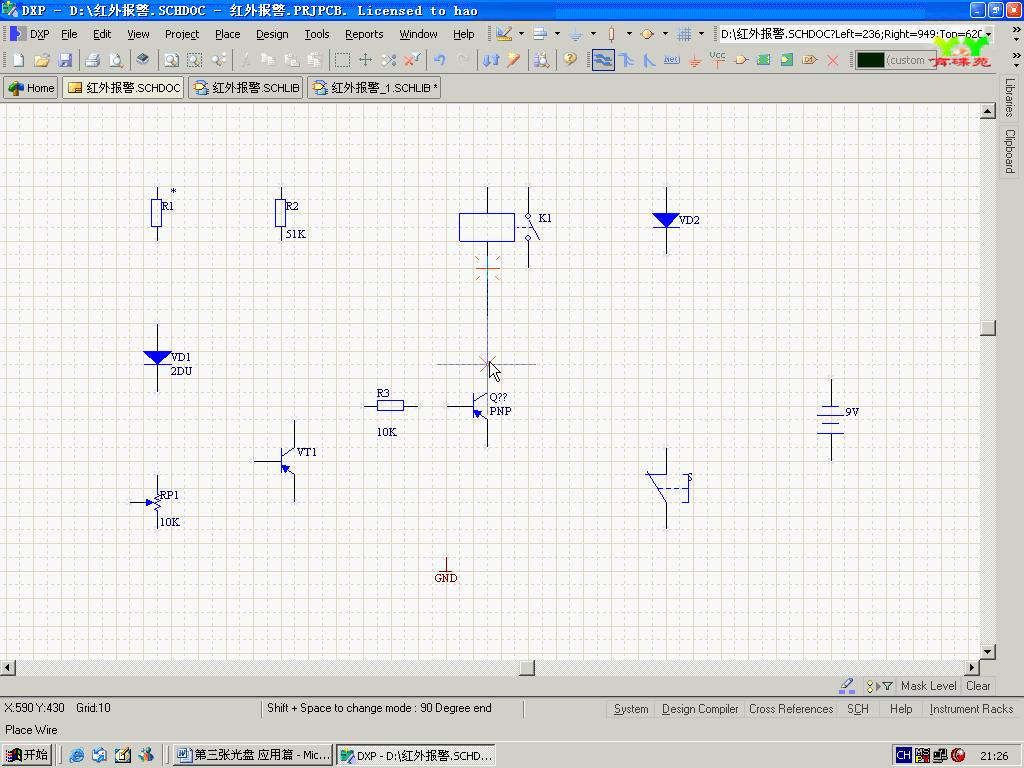1024x768 pixels.
Task: Click the select inside area dashed rectangle
Action: coord(342,60)
